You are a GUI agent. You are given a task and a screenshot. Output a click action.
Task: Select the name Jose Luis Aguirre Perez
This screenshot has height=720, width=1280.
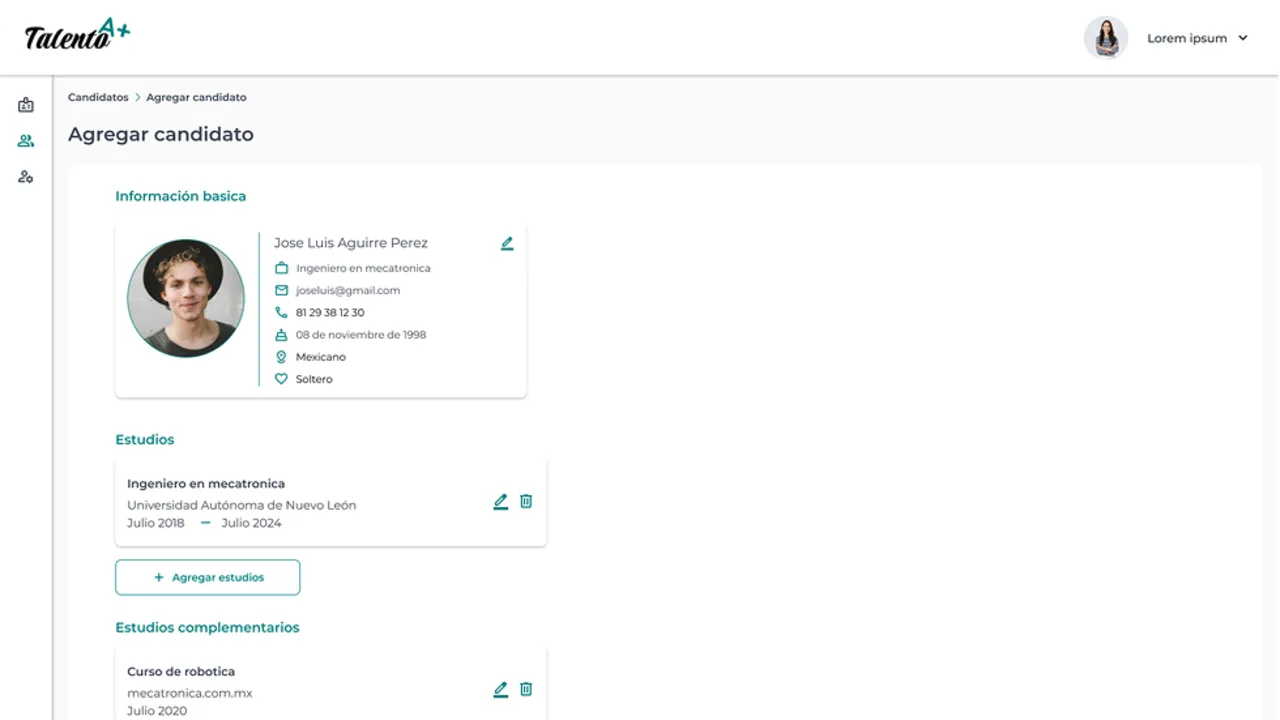[351, 243]
